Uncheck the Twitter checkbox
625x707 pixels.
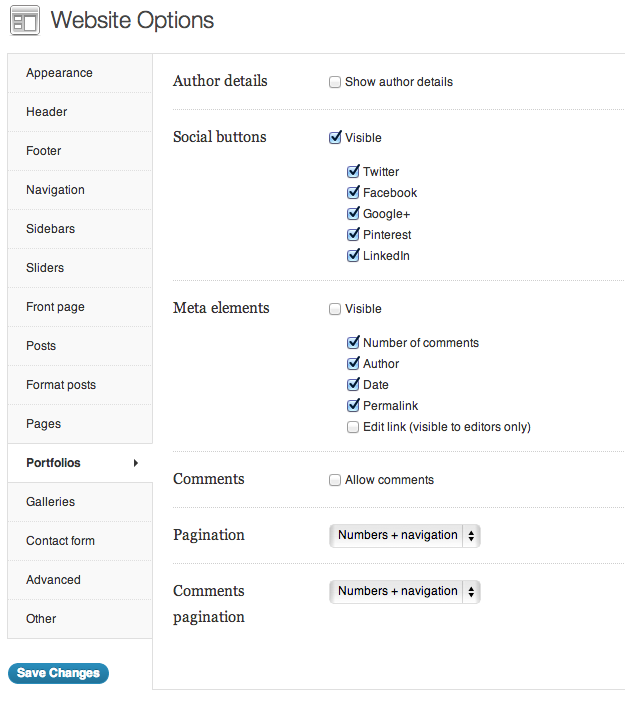coord(353,172)
